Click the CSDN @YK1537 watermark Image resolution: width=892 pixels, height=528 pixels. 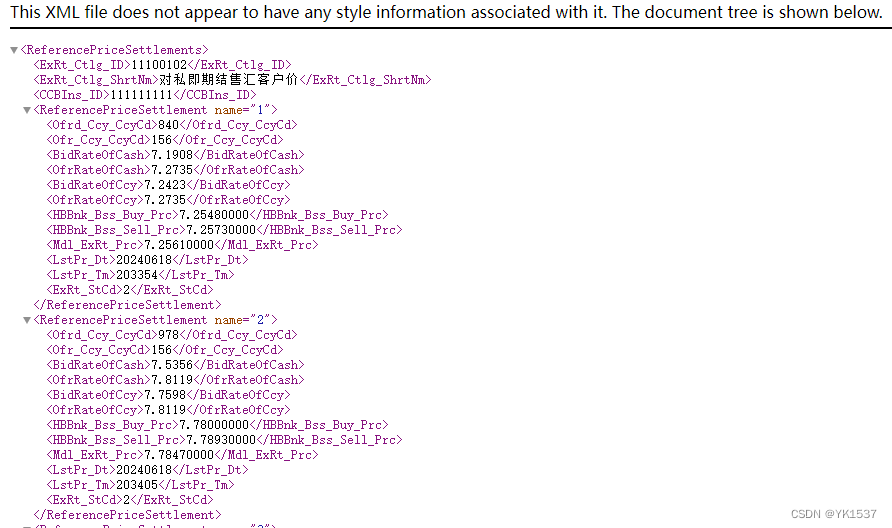click(x=833, y=513)
